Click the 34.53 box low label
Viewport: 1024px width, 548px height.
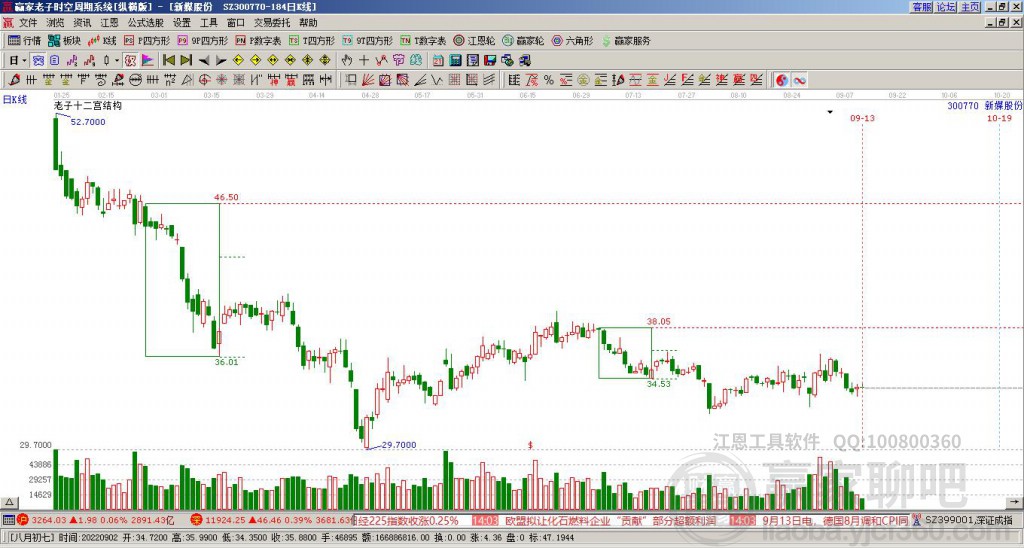tap(658, 384)
